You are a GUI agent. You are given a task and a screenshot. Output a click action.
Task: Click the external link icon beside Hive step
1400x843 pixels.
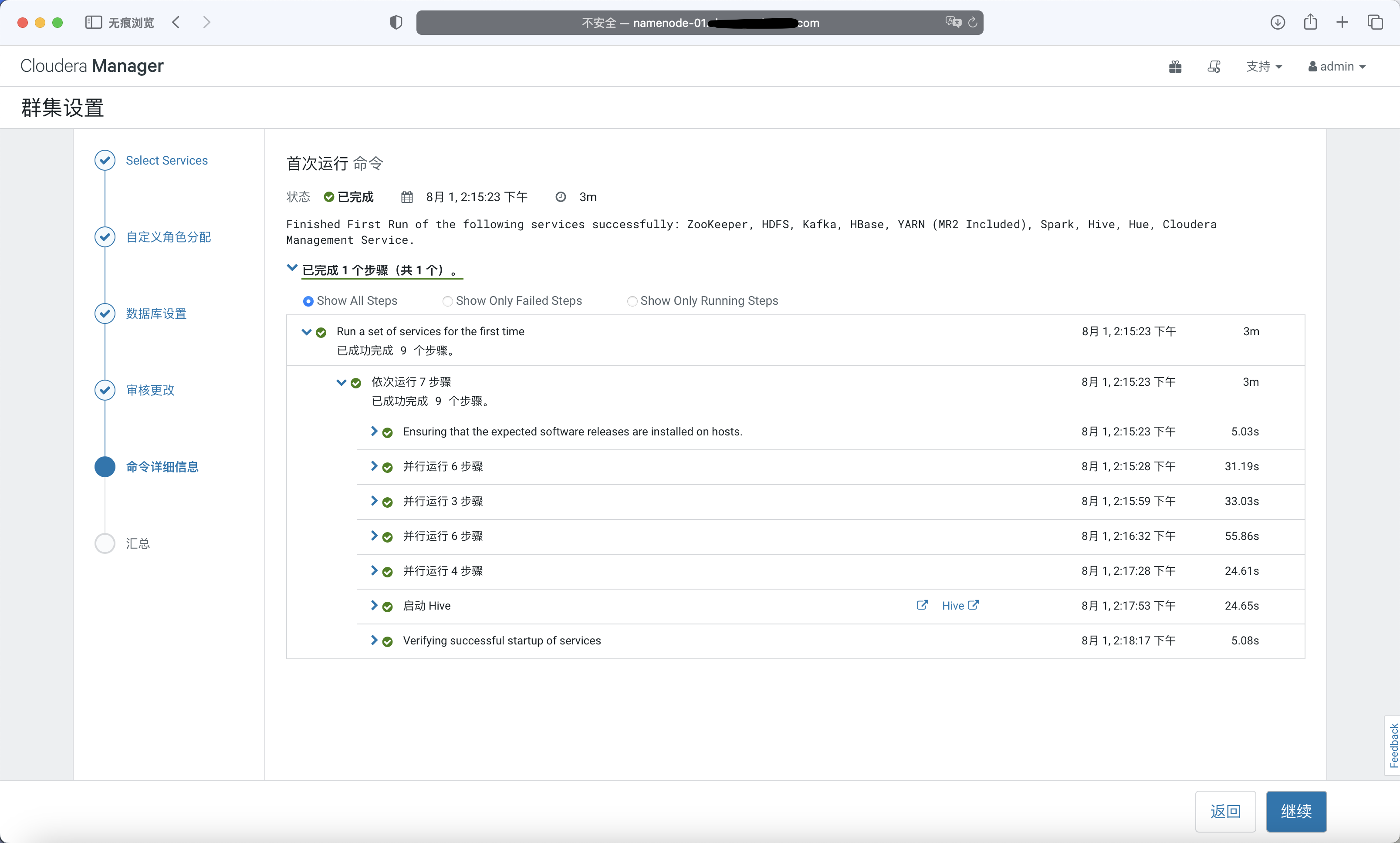922,605
